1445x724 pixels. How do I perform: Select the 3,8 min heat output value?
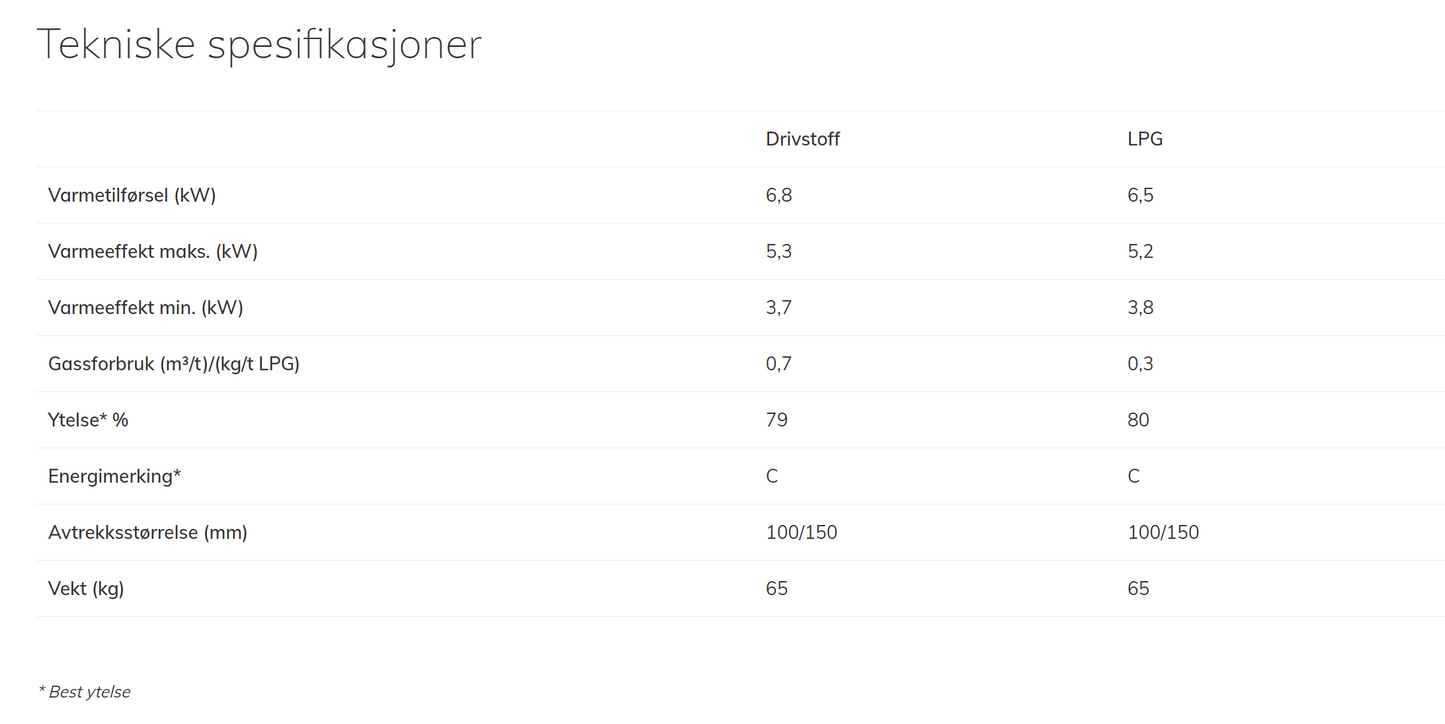(1140, 307)
